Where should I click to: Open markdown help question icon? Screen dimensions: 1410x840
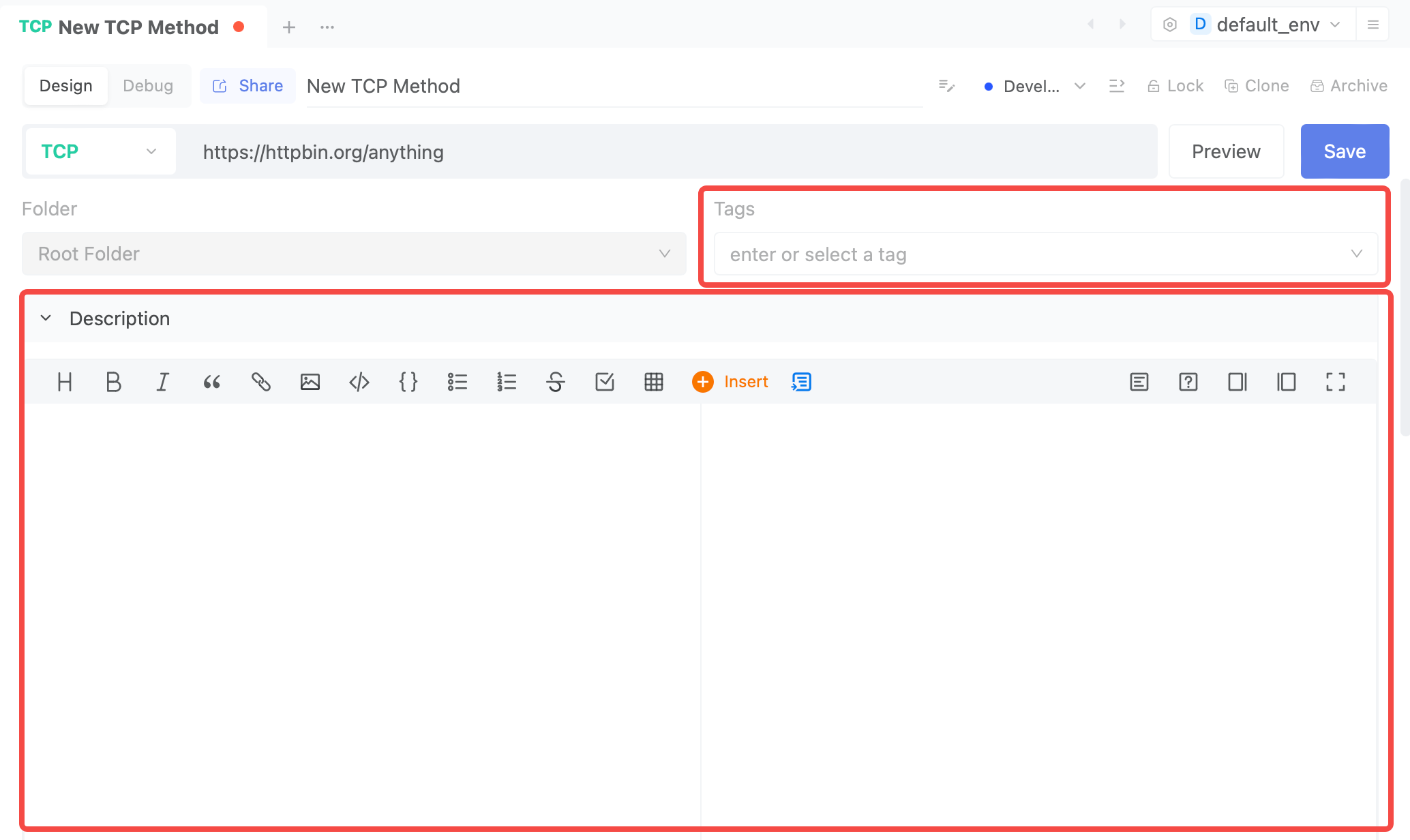click(1188, 382)
